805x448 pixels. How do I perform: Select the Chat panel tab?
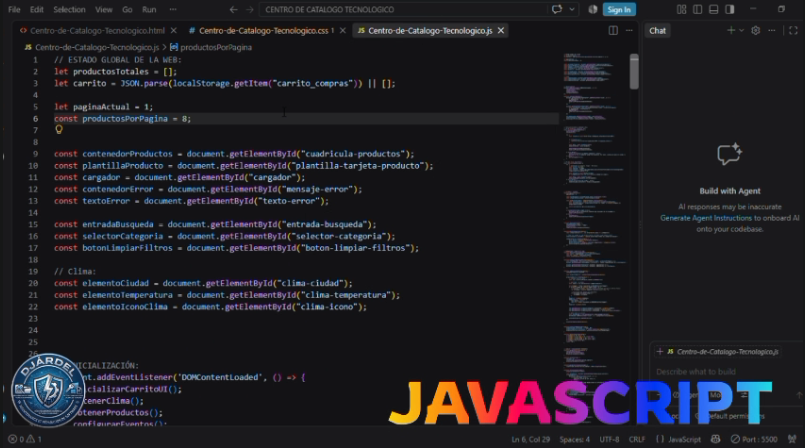tap(657, 31)
